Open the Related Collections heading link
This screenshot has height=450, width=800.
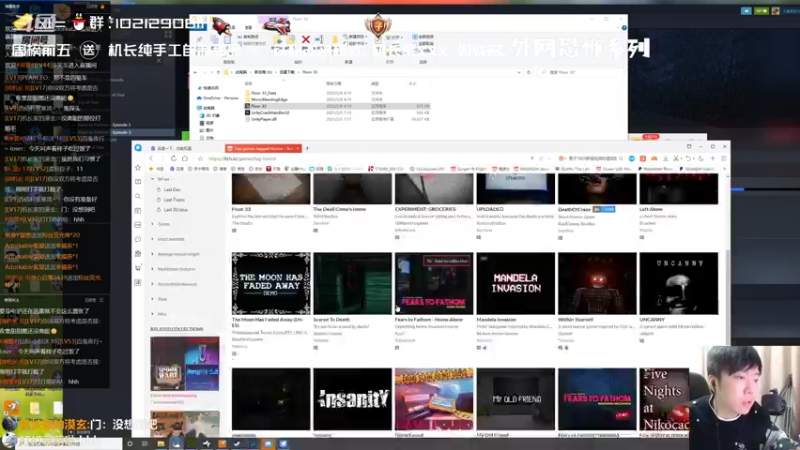pyautogui.click(x=177, y=329)
